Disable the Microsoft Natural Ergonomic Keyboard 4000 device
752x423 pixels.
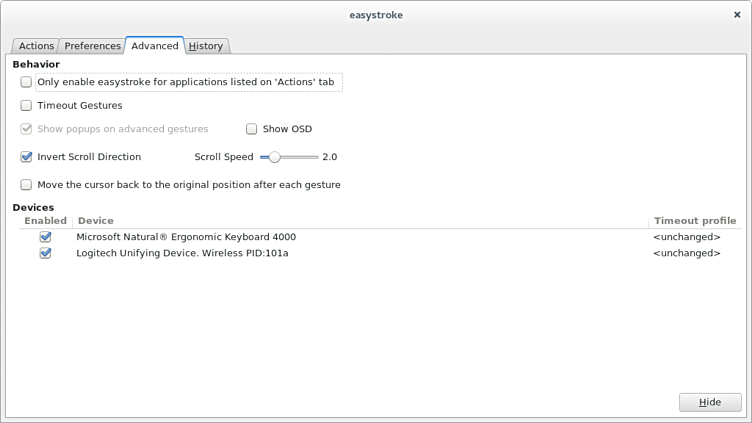[45, 237]
